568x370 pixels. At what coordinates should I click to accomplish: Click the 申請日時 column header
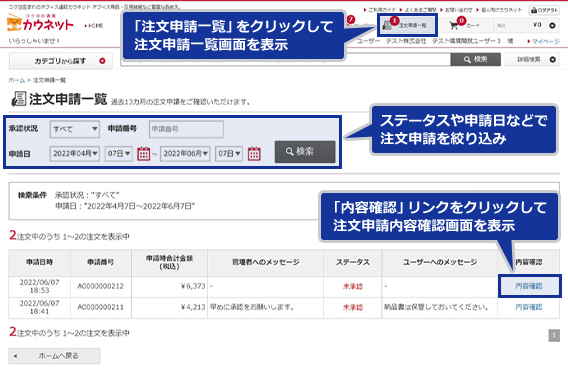(39, 262)
